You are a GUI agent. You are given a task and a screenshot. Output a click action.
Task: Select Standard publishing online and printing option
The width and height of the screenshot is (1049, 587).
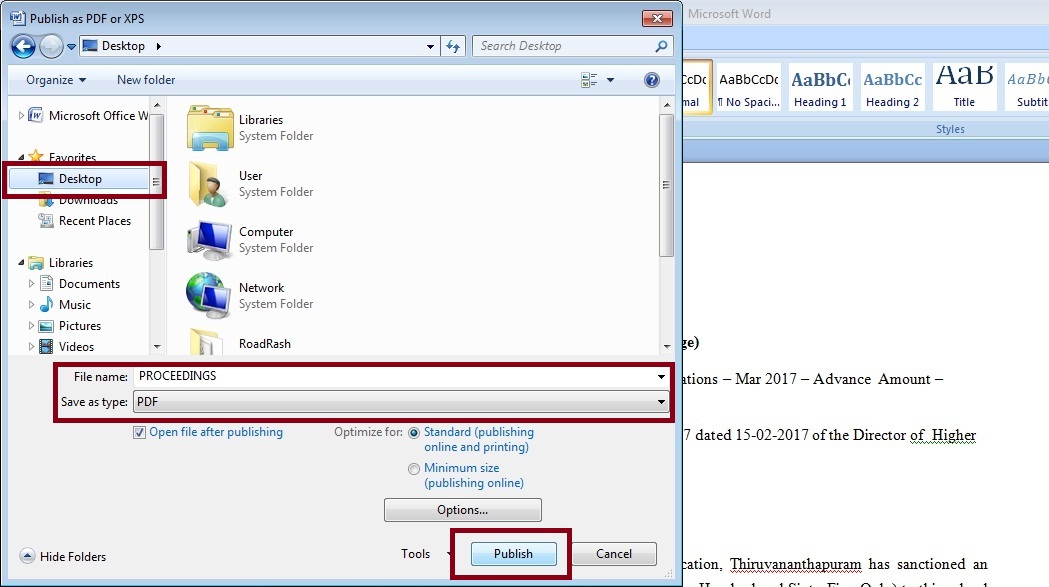pyautogui.click(x=414, y=433)
